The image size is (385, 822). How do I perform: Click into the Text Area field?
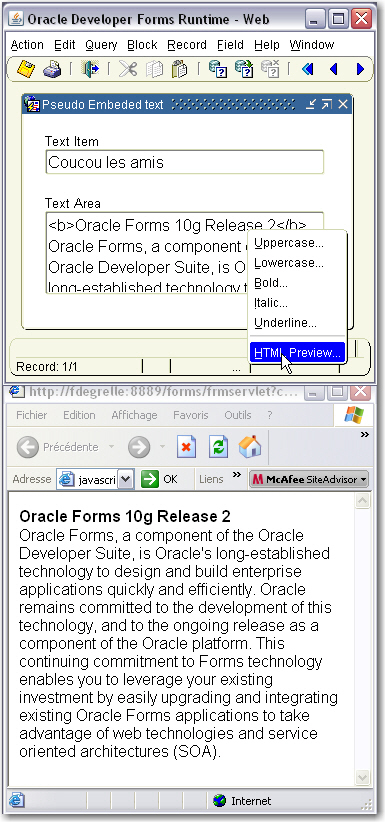[x=185, y=253]
